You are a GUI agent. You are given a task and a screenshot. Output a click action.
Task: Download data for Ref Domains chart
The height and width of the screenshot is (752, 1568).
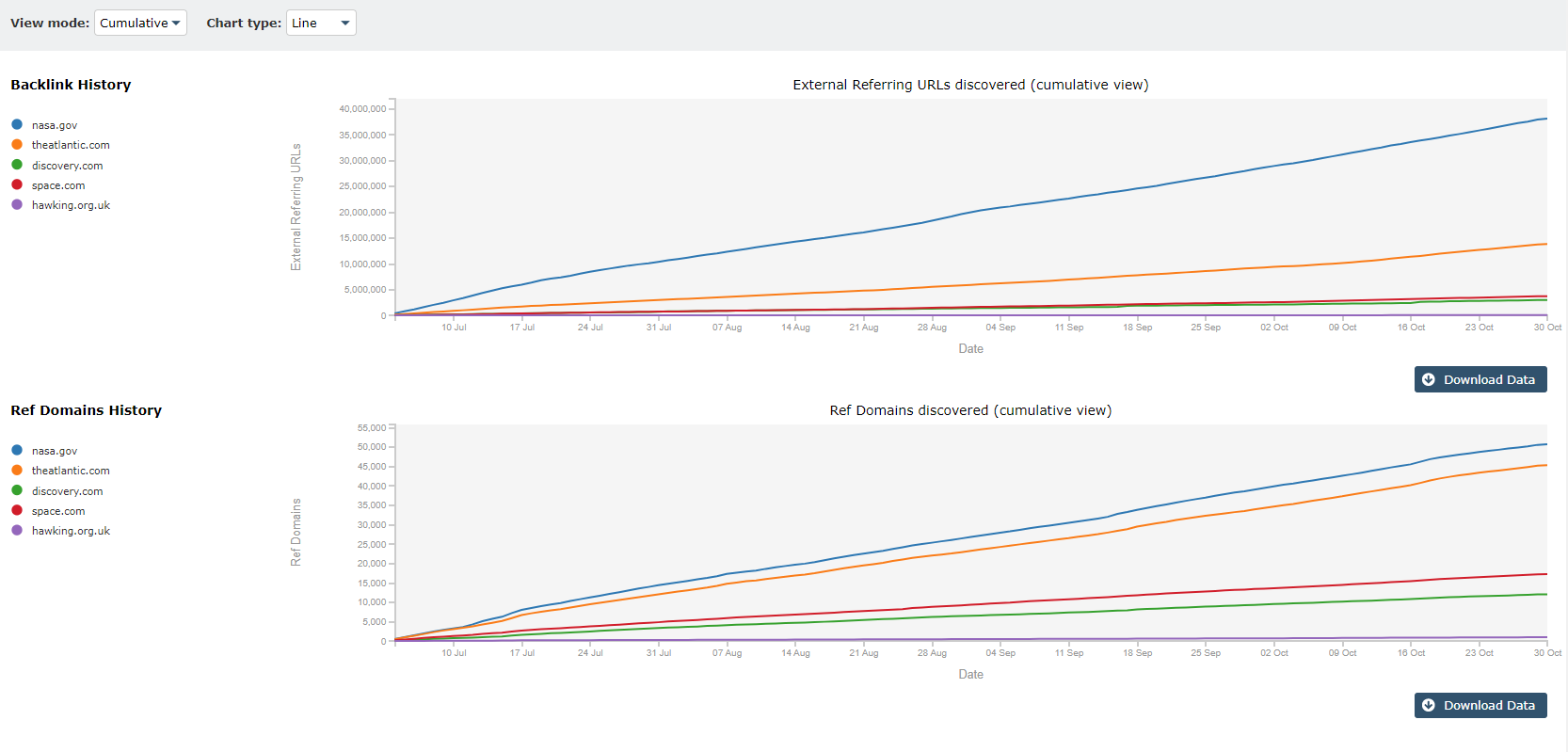point(1480,705)
